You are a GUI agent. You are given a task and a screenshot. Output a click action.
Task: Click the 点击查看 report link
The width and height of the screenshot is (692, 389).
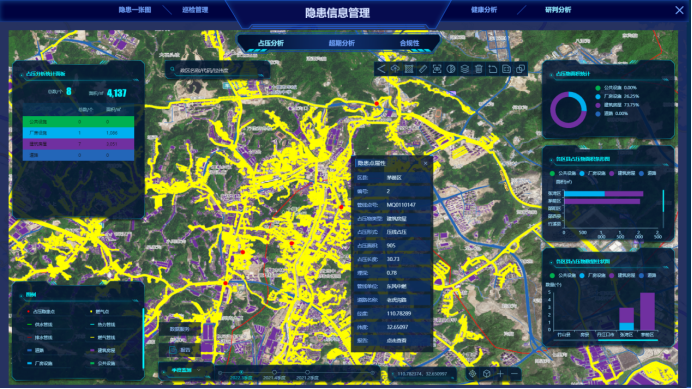click(x=396, y=340)
